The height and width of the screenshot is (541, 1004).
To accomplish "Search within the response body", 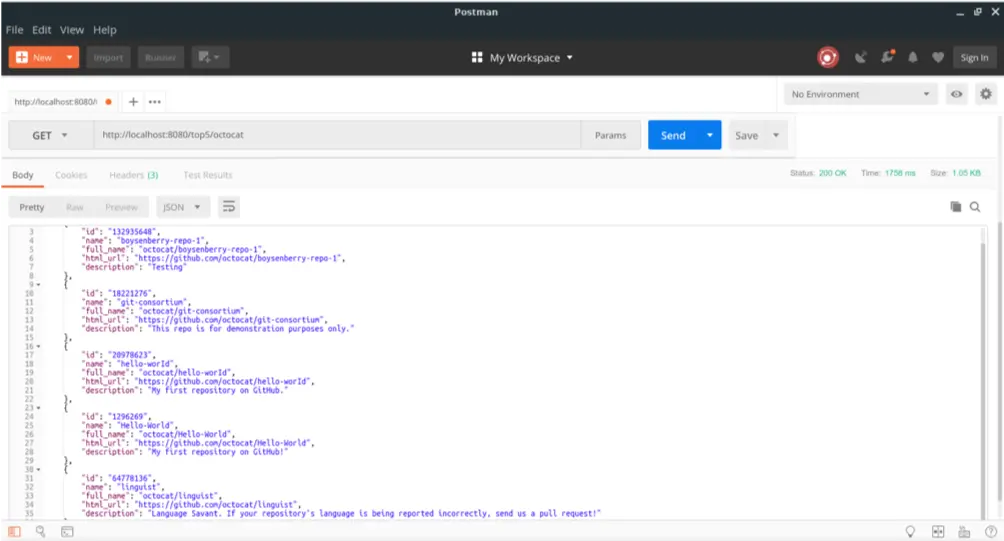I will click(975, 207).
